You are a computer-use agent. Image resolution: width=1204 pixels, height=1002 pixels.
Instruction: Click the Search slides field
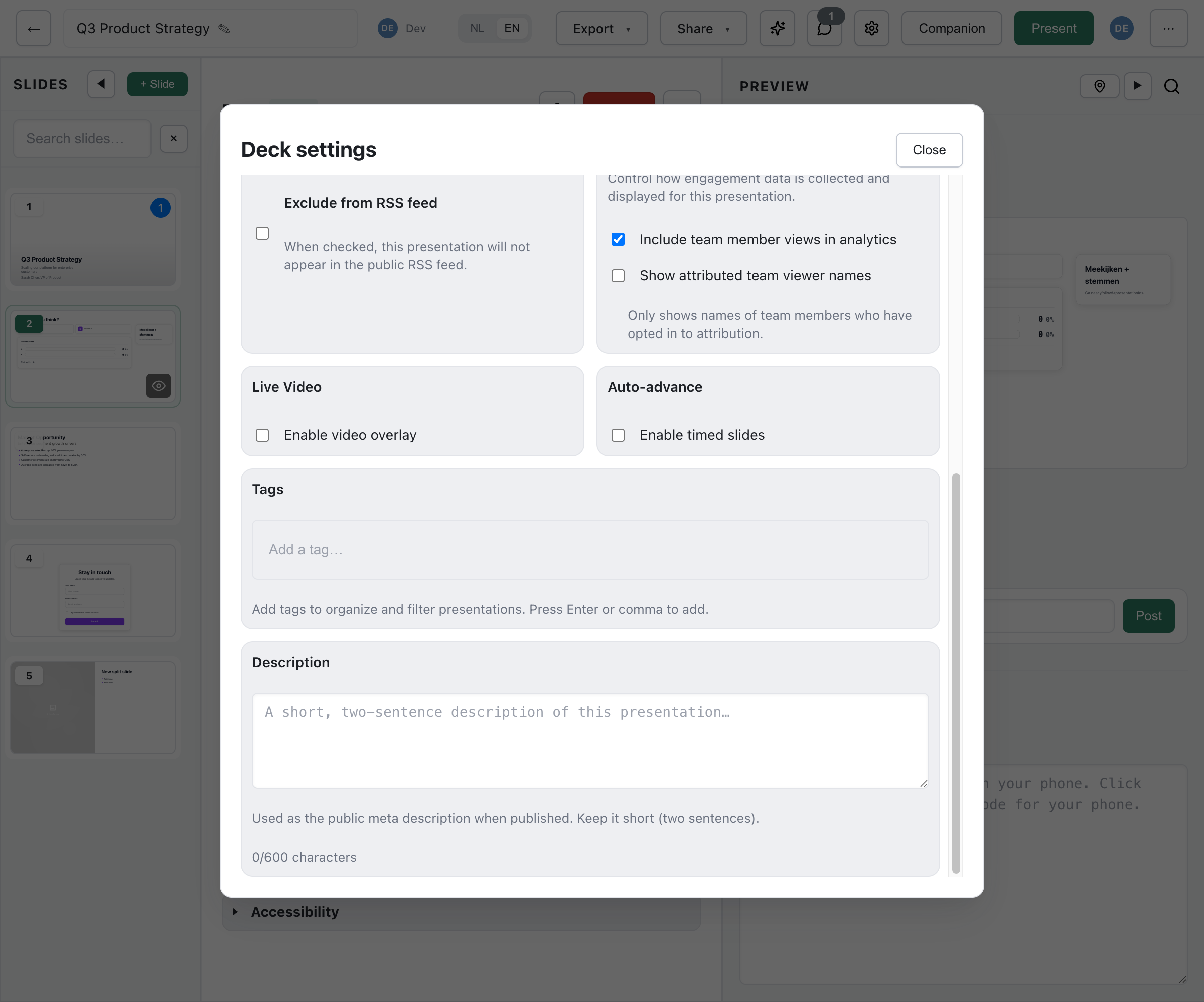82,139
